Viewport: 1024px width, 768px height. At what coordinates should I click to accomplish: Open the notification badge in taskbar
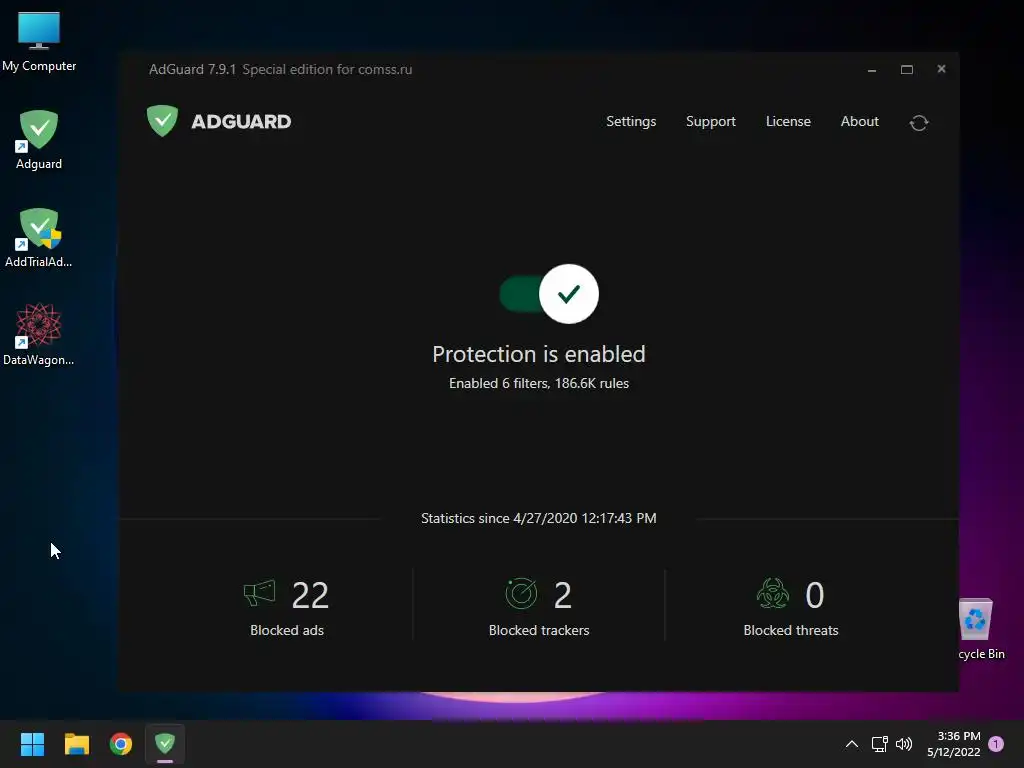point(996,744)
